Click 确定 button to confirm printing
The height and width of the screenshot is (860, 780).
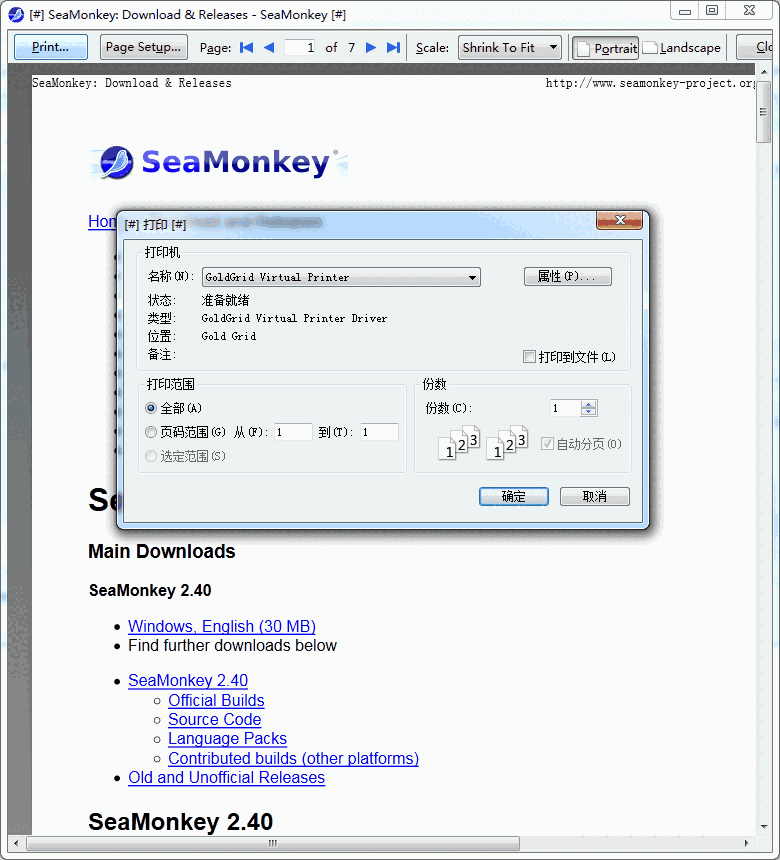coord(514,497)
